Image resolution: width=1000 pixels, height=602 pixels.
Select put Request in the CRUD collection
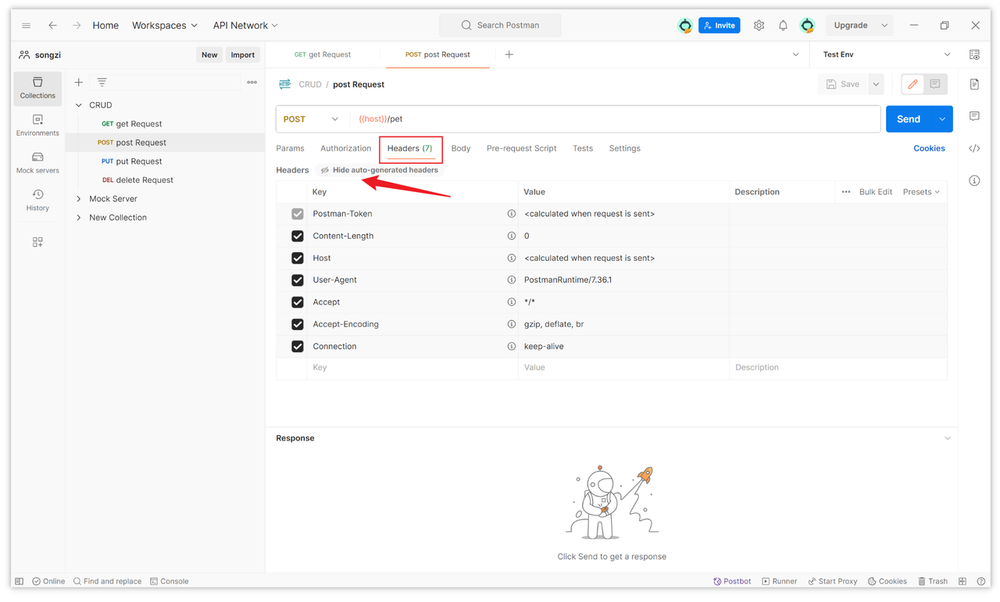(138, 161)
